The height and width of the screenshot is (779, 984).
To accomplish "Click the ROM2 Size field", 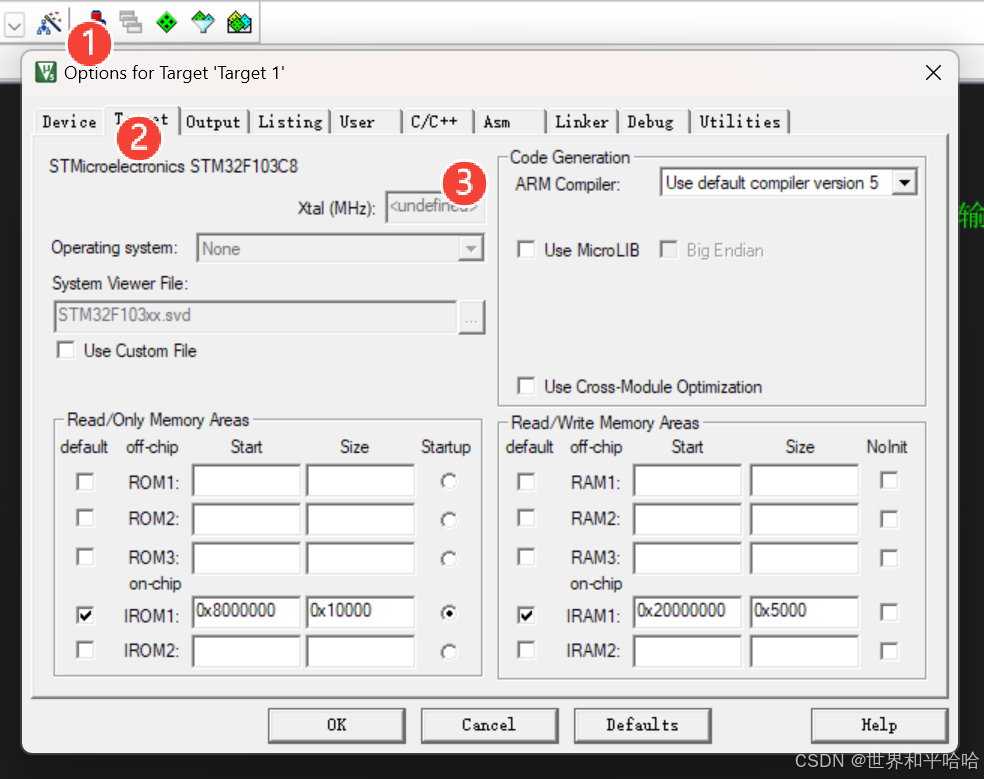I will point(361,519).
